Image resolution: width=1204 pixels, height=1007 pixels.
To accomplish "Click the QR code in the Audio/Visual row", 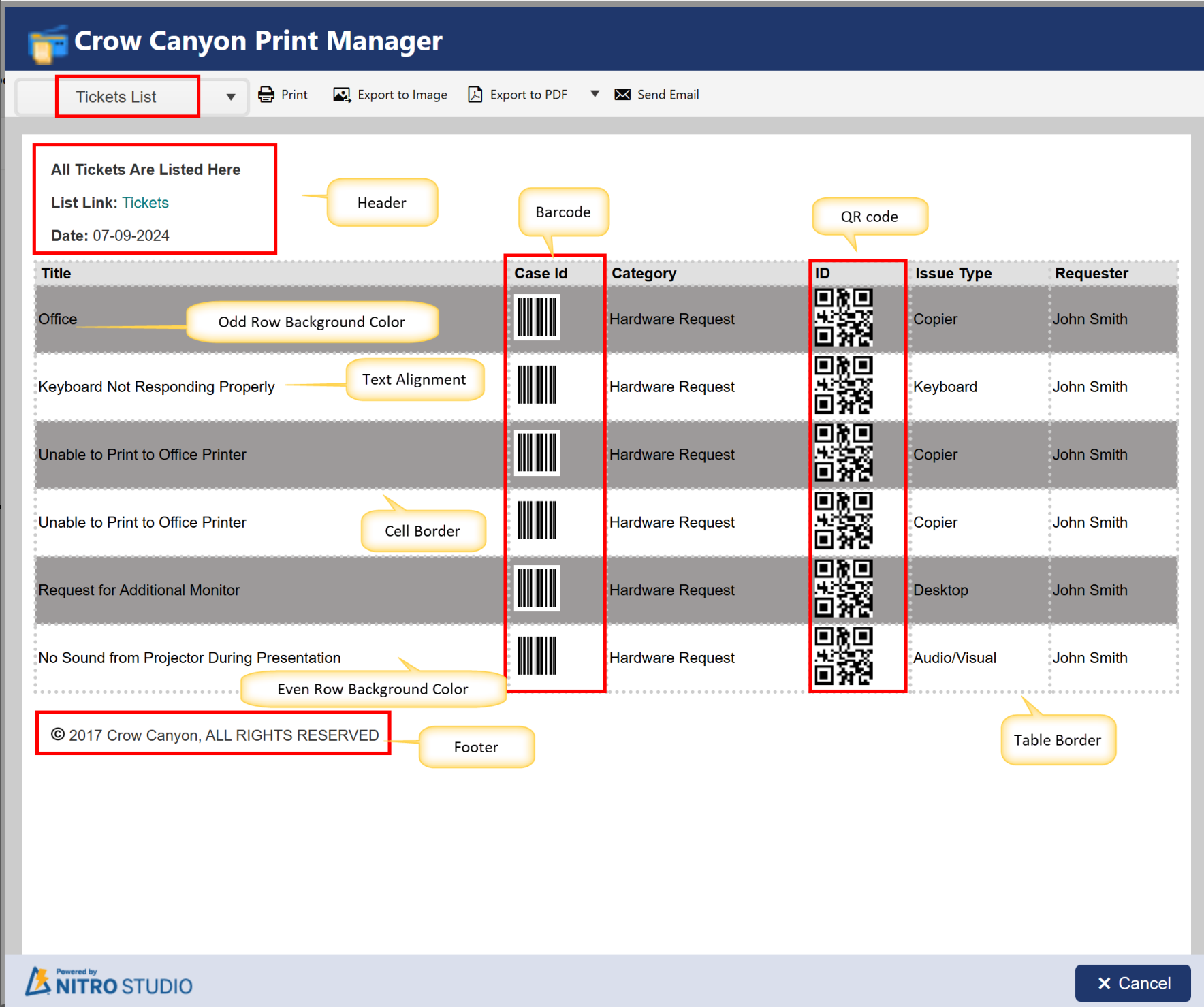I will [844, 656].
